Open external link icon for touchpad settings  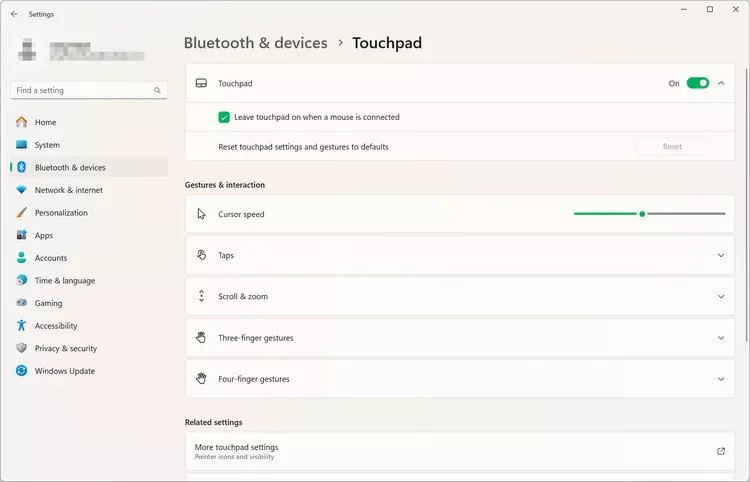click(721, 451)
